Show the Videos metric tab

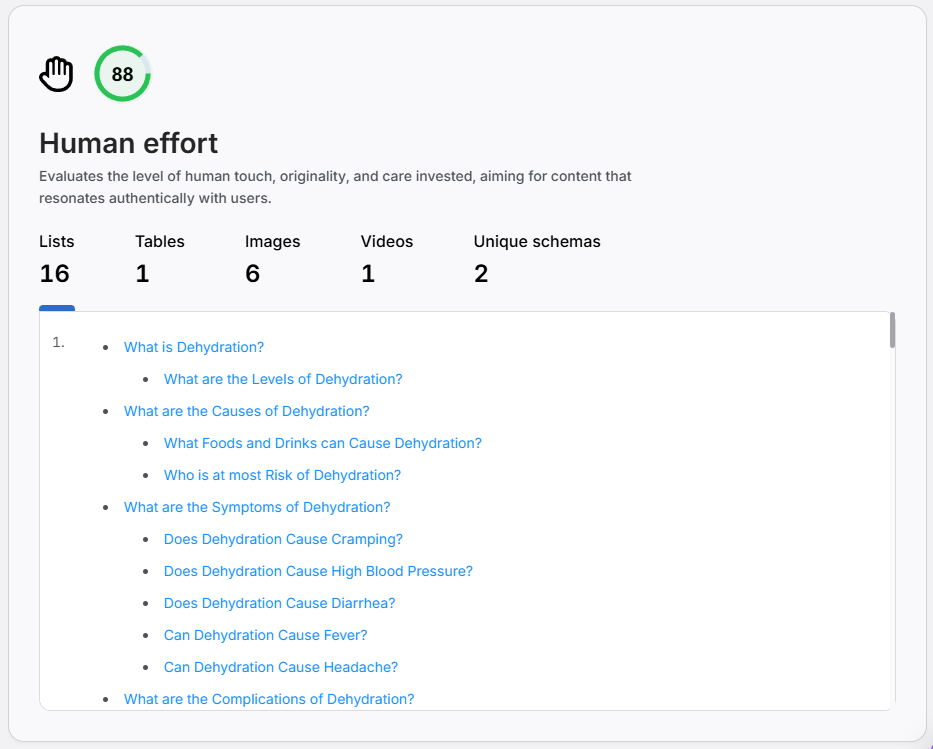(x=386, y=259)
